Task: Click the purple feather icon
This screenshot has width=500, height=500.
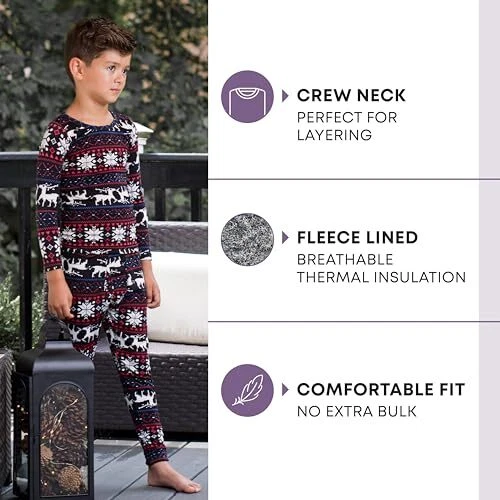Action: click(x=247, y=390)
